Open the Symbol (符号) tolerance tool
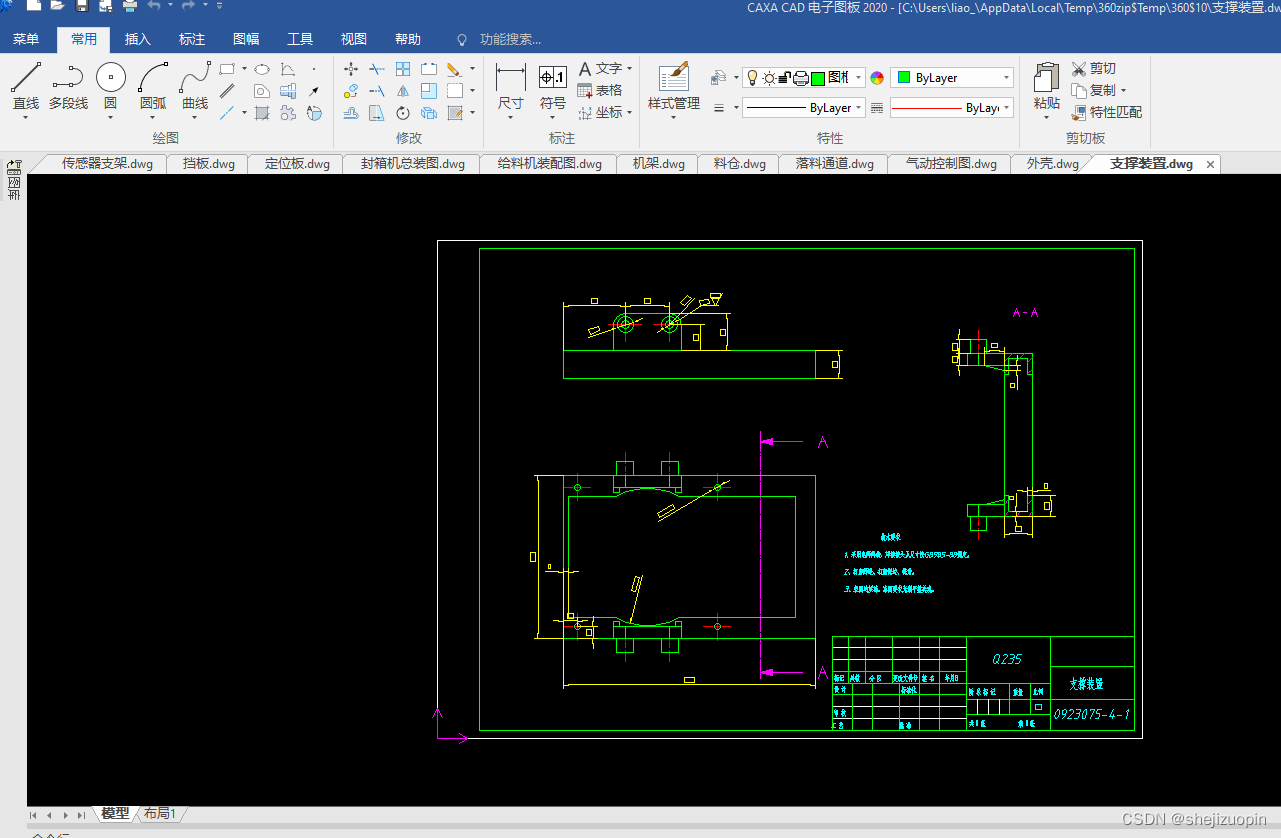The height and width of the screenshot is (838, 1281). tap(553, 90)
